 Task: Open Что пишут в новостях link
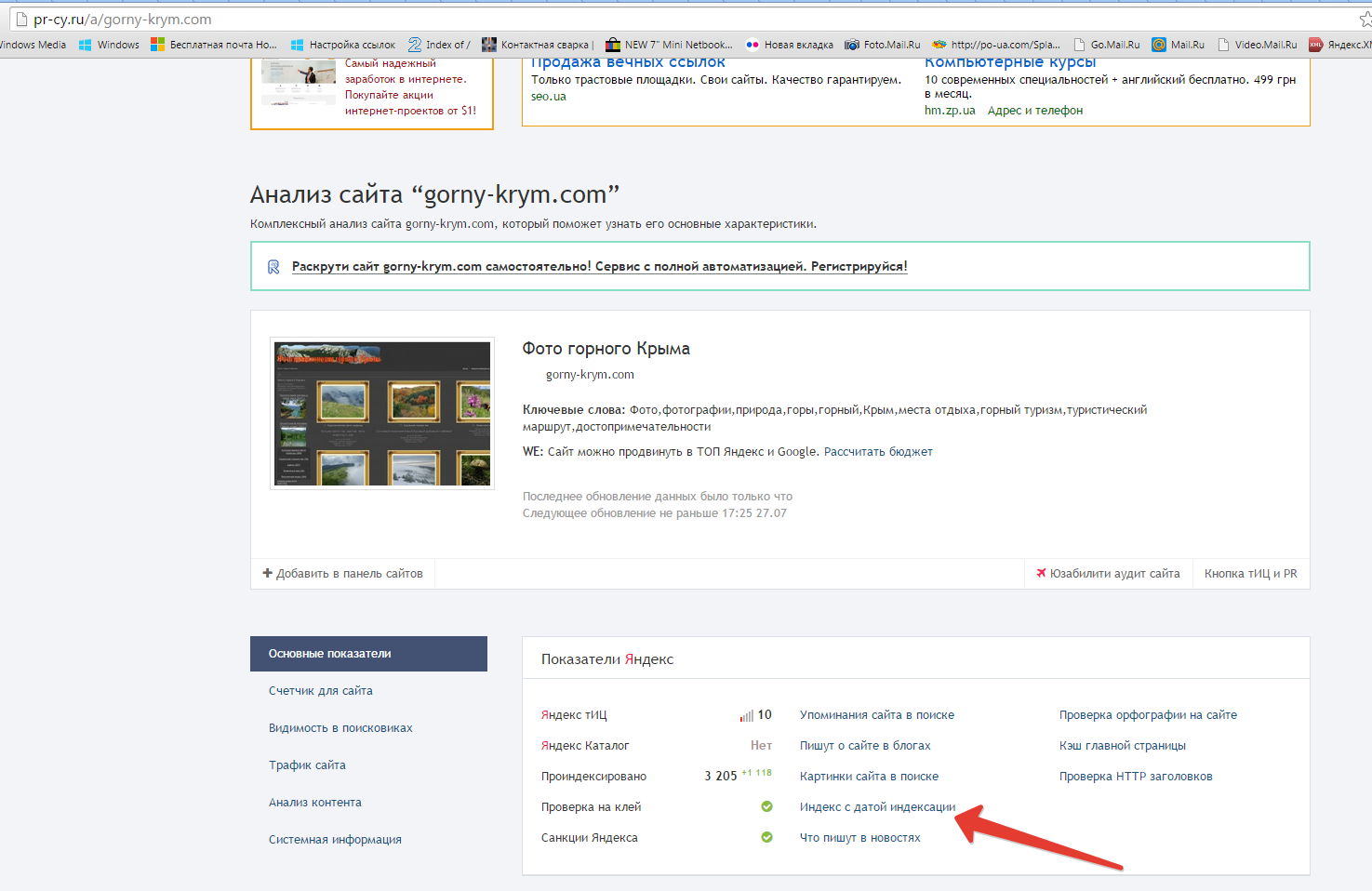click(x=860, y=838)
